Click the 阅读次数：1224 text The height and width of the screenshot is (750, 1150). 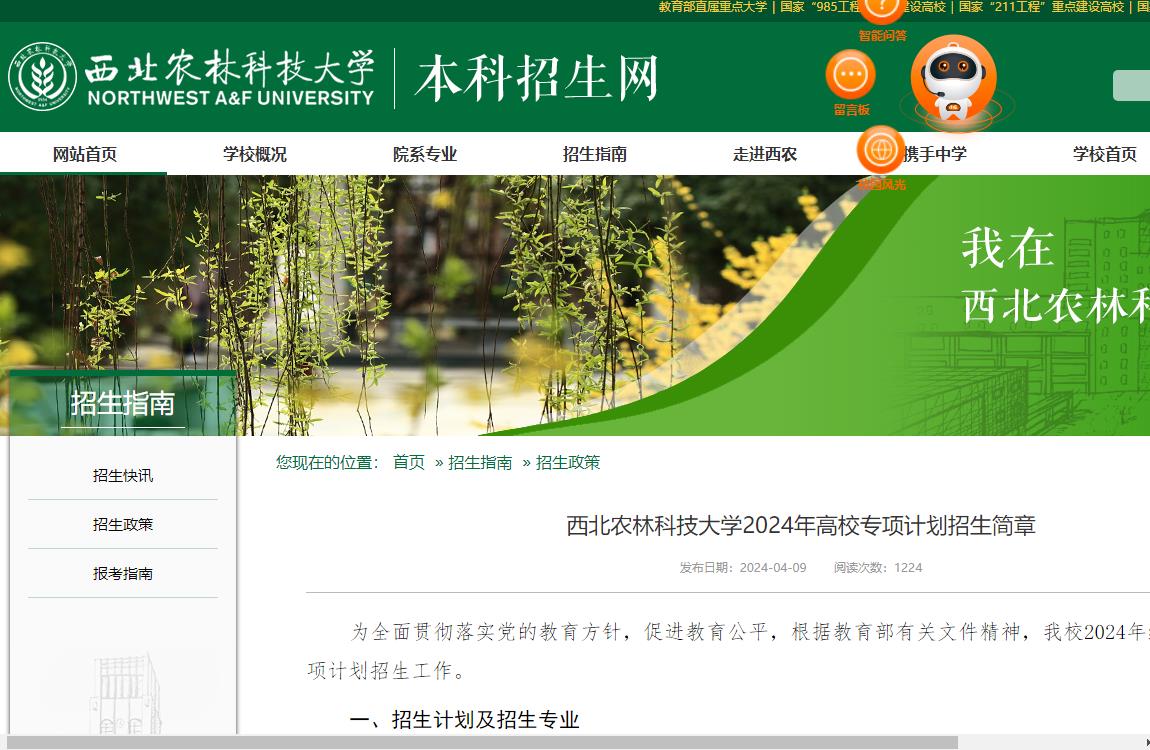pyautogui.click(x=877, y=567)
